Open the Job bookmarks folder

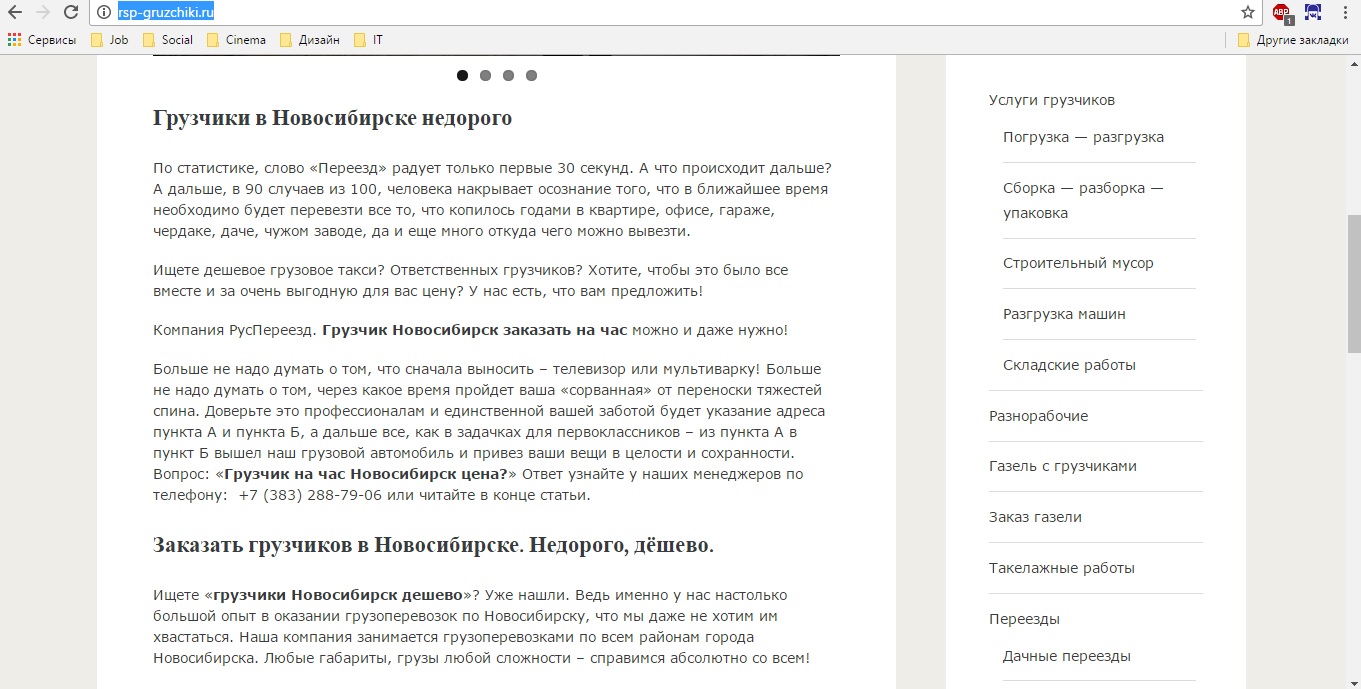(x=109, y=40)
